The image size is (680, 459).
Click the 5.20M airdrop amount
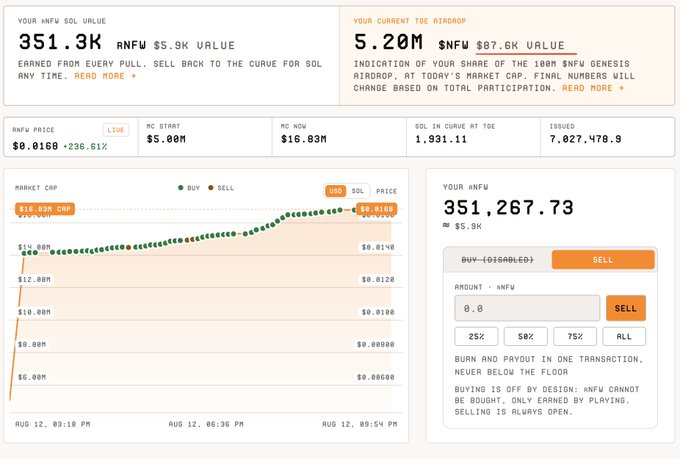pos(388,42)
